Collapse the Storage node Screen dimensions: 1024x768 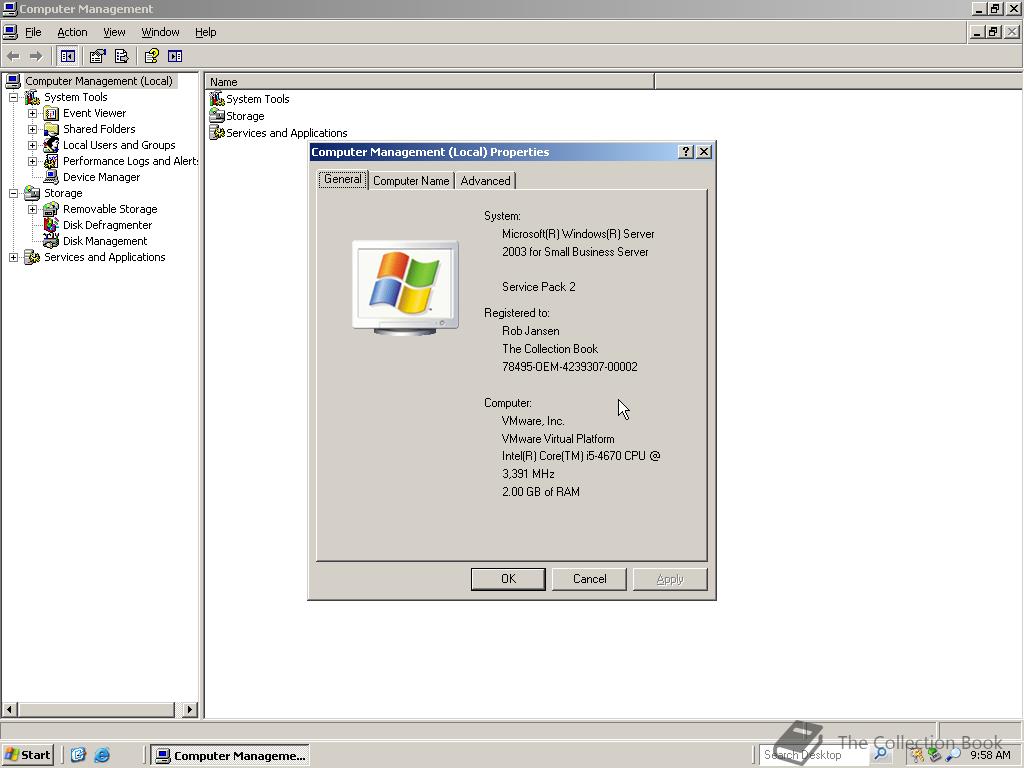(14, 193)
